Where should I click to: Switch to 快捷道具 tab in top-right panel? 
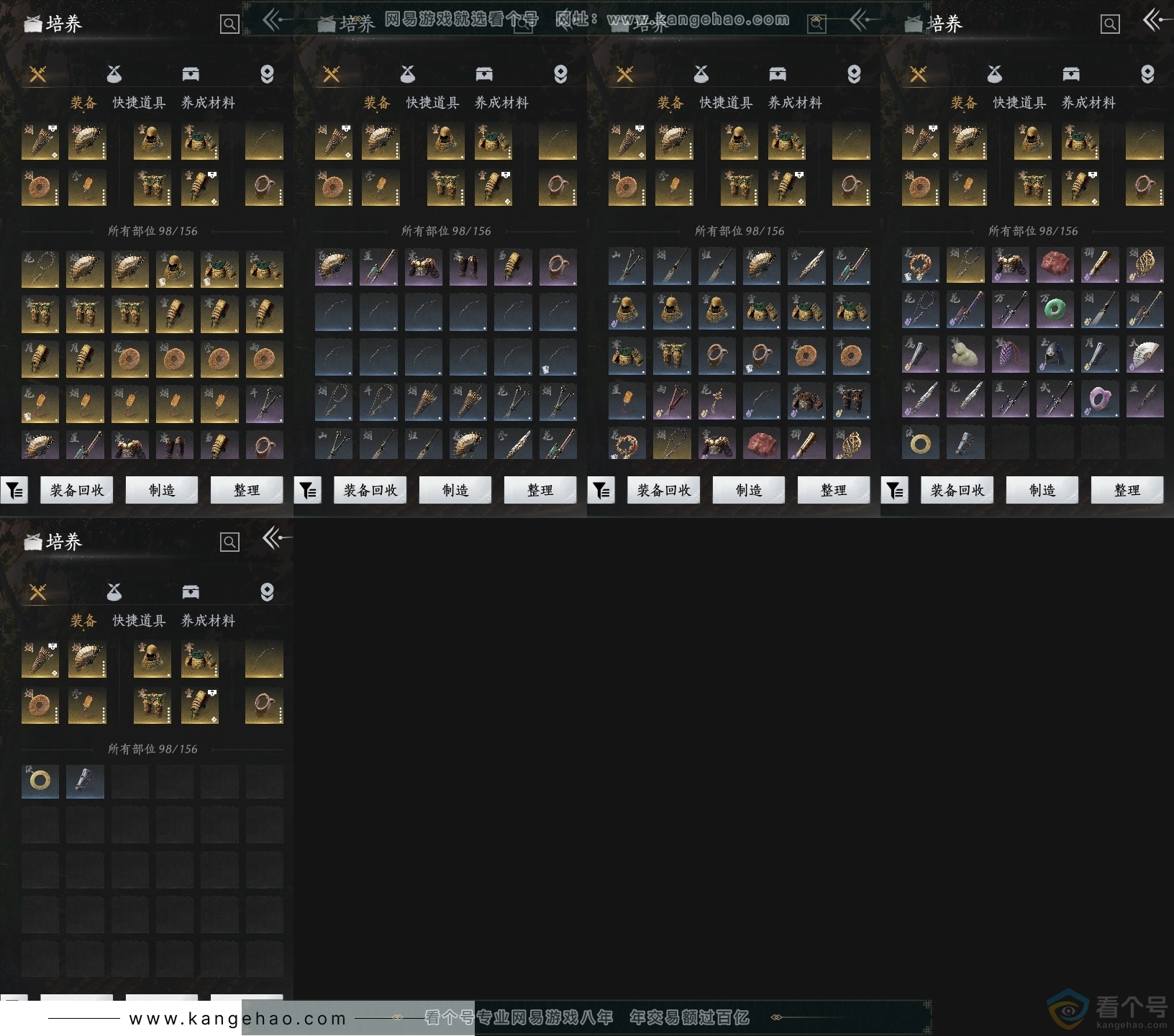tap(1020, 103)
